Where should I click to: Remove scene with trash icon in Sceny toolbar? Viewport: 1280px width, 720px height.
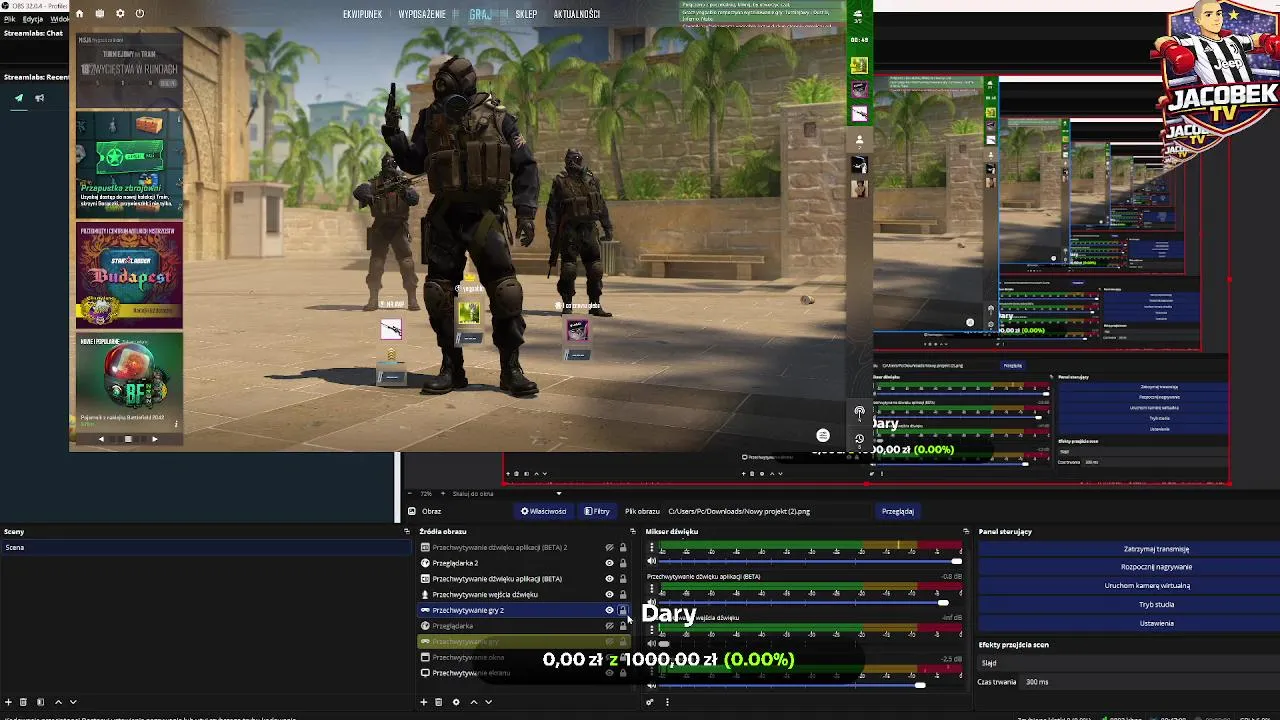[x=24, y=702]
